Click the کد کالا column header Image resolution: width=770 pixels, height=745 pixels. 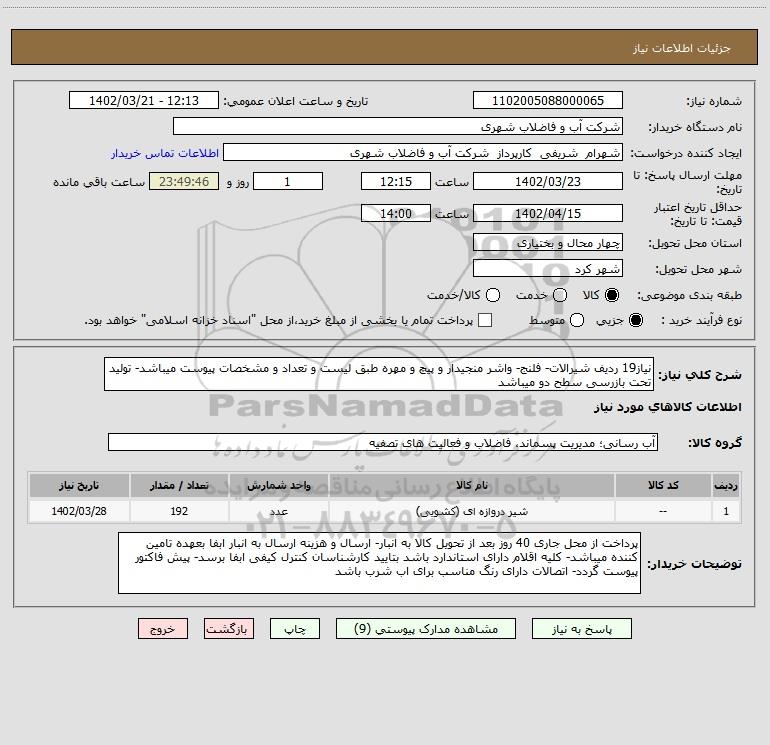[x=663, y=485]
